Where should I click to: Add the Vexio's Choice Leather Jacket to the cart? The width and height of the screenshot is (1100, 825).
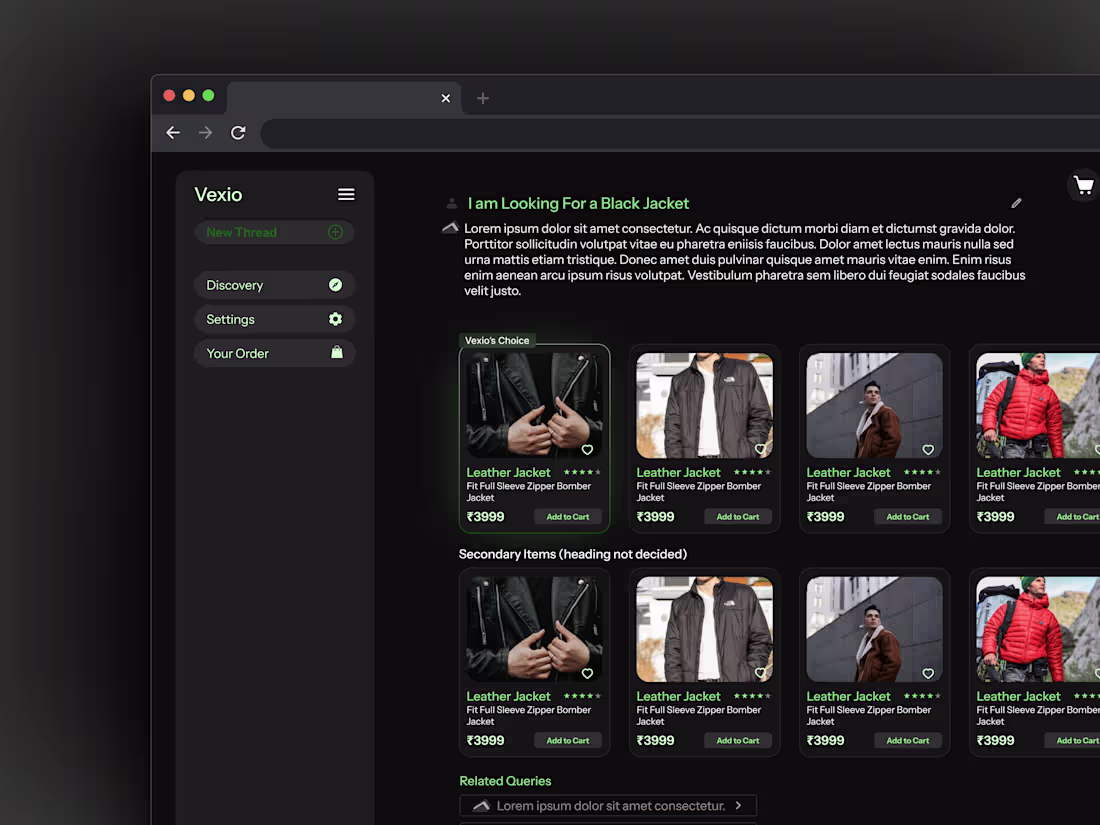point(568,517)
